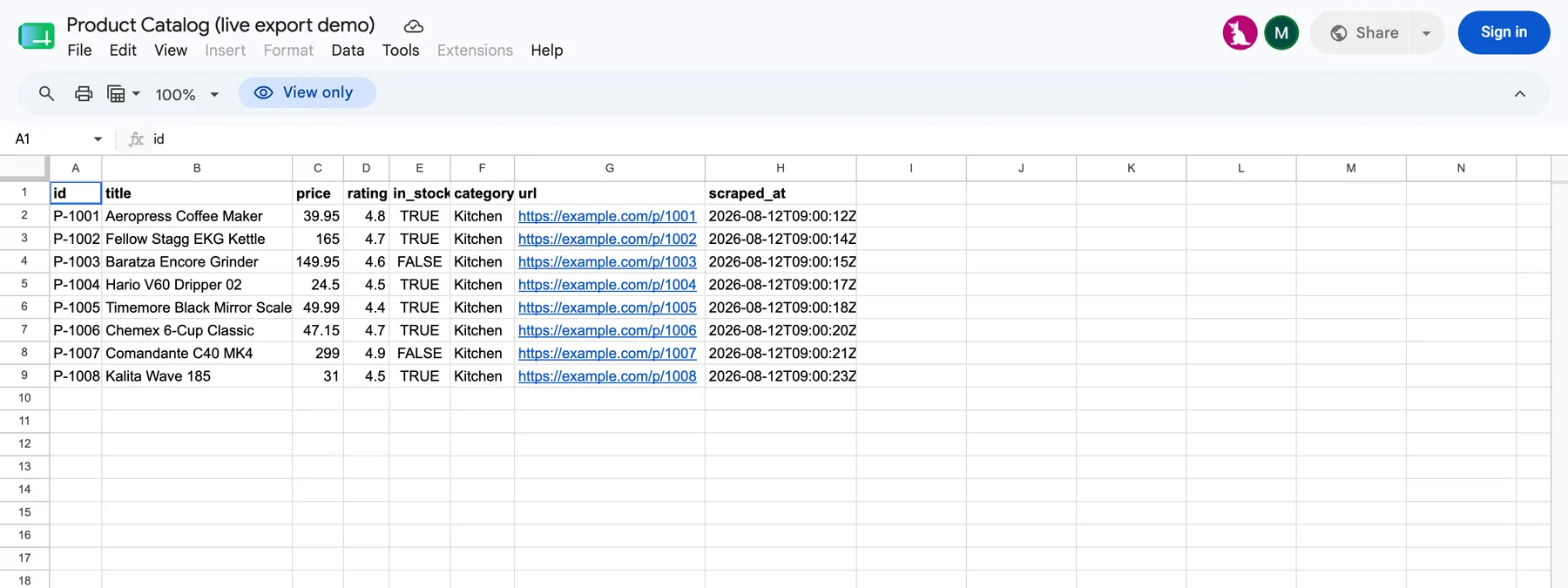Open the Sheets home icon
The width and height of the screenshot is (1568, 588).
click(x=36, y=37)
